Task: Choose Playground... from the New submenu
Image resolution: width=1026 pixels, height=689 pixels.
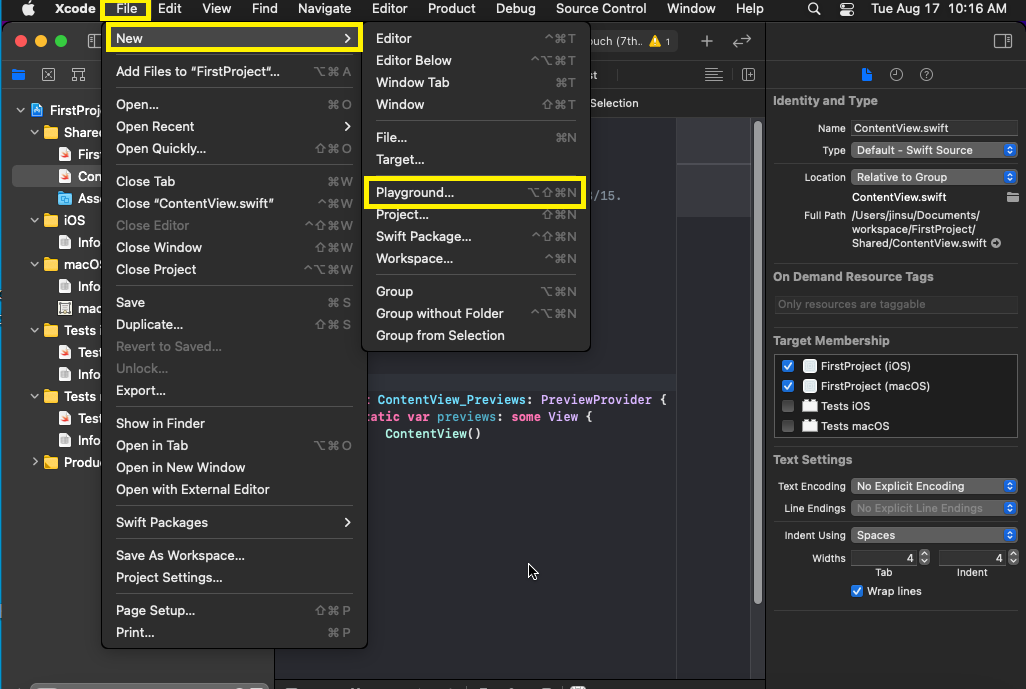Action: pos(415,192)
